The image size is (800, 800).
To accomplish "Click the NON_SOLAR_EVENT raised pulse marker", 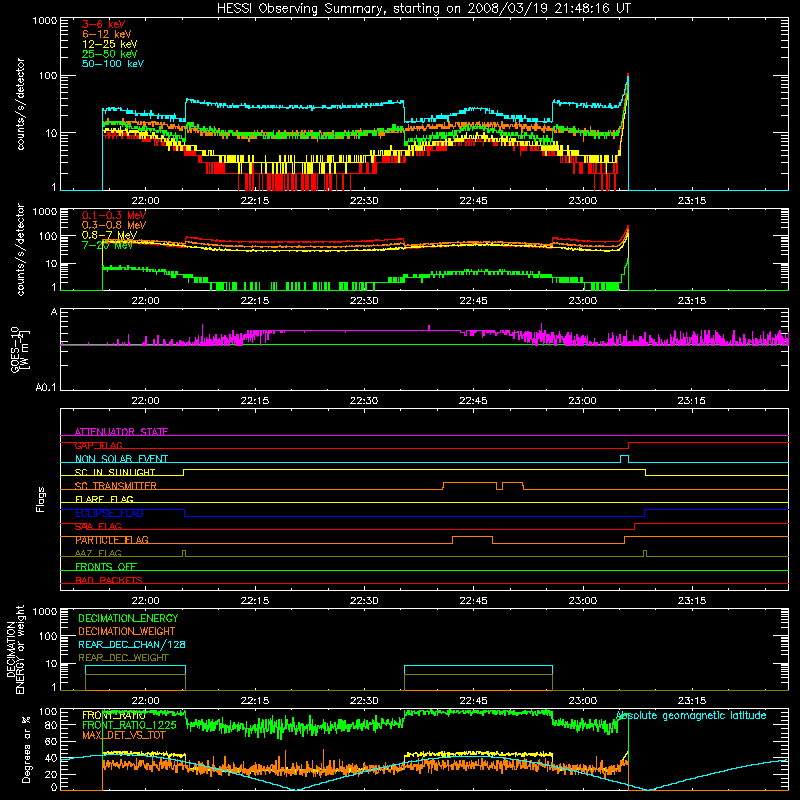I will pyautogui.click(x=624, y=458).
